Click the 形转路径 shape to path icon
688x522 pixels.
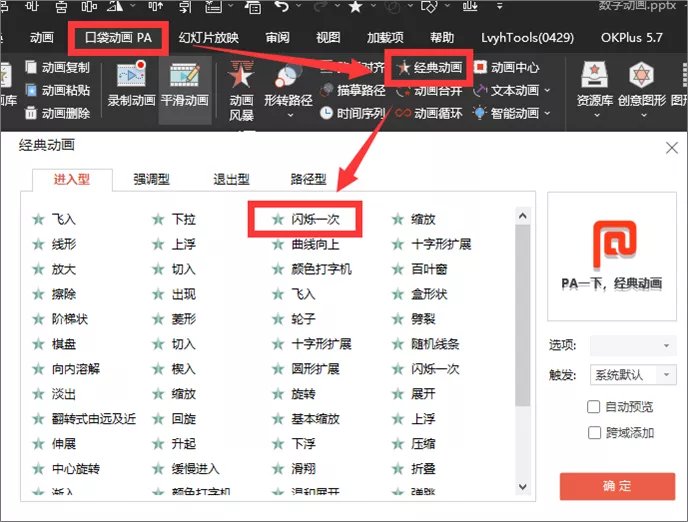click(x=288, y=77)
